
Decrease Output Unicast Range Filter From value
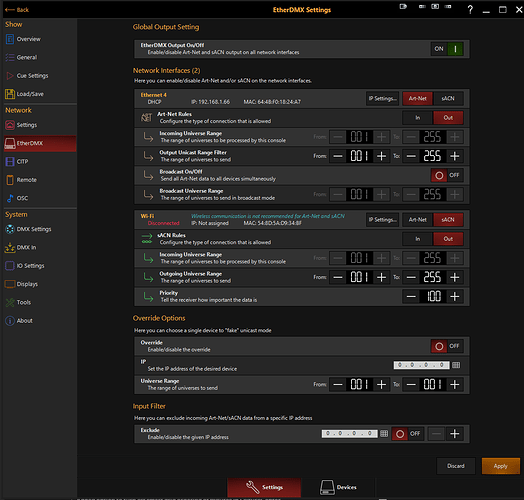(x=338, y=156)
